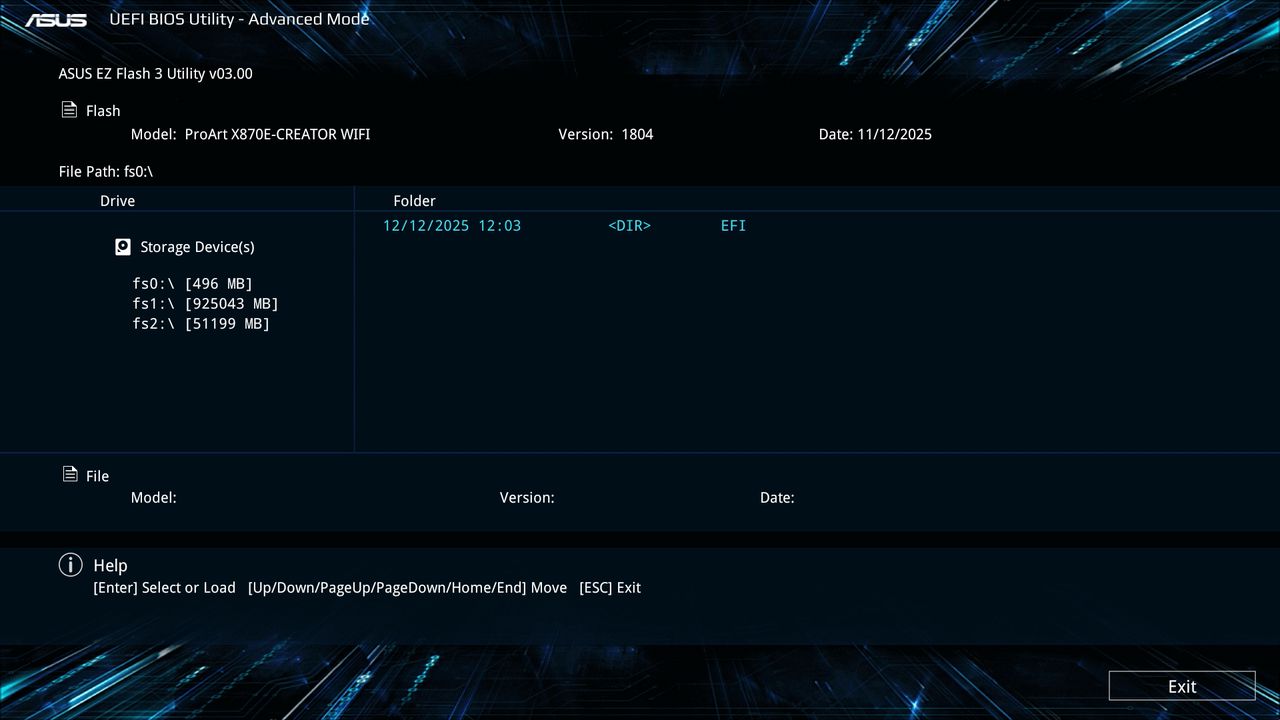This screenshot has height=720, width=1280.
Task: Click the Version: 1804 label
Action: click(x=606, y=133)
